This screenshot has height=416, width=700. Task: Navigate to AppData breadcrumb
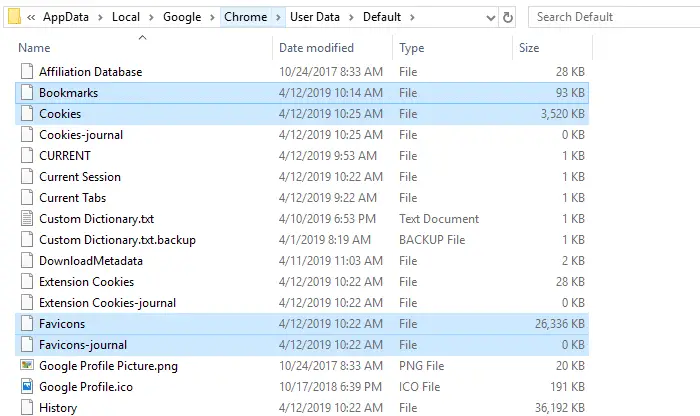(66, 17)
